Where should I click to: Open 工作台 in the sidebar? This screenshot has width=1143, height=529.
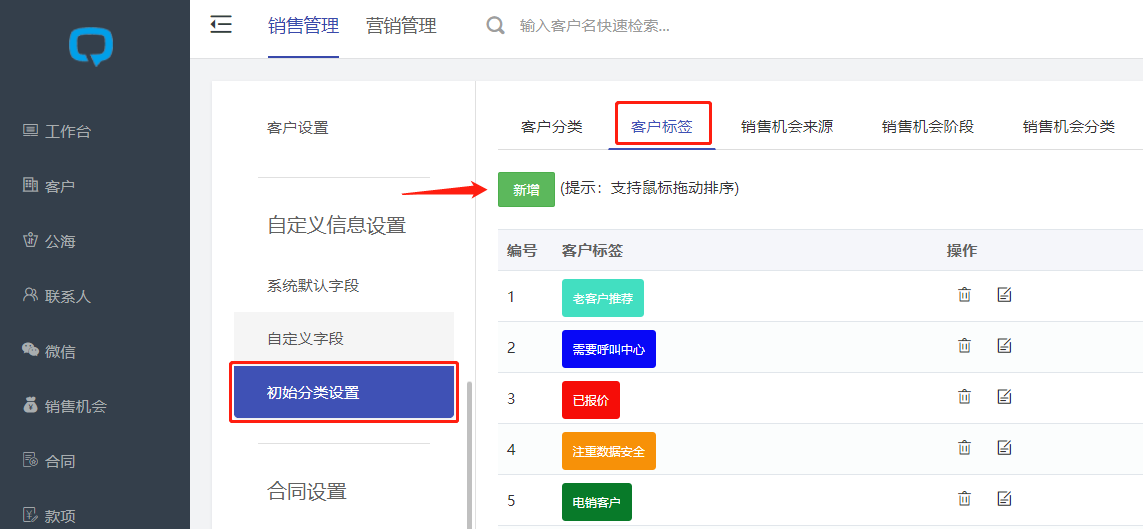click(x=57, y=132)
